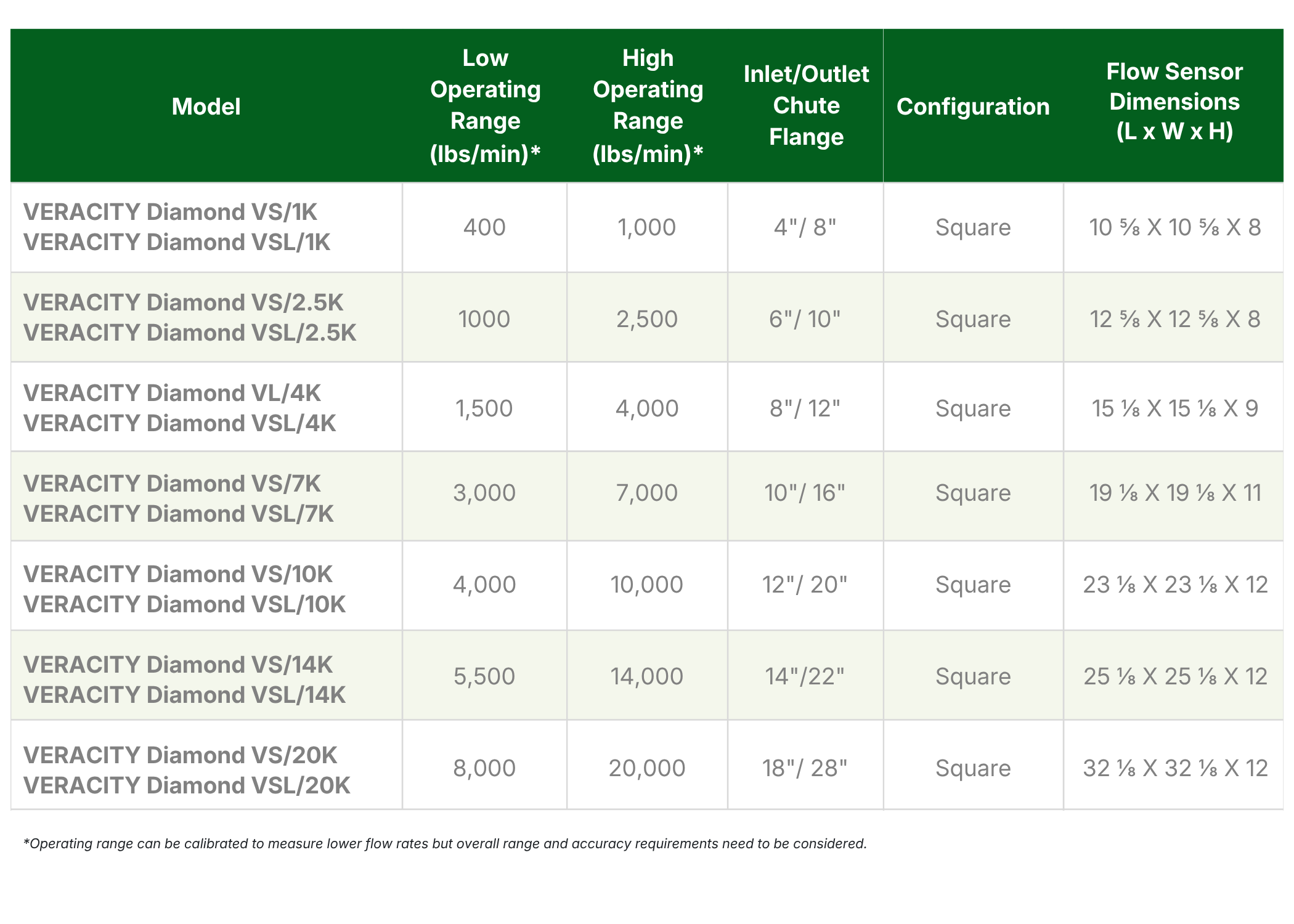Screen dimensions: 1294x924
Task: Select the VERACITY Diamond VL/4K model name
Action: [x=172, y=393]
